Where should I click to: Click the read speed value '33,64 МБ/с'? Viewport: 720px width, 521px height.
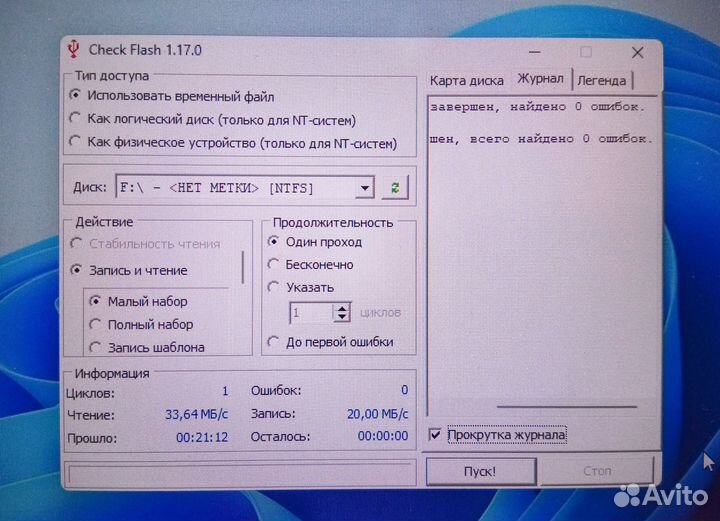point(197,414)
